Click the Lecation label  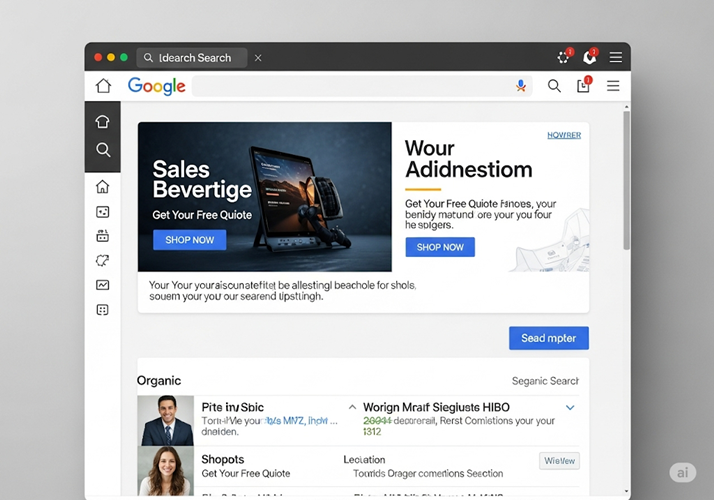tap(364, 459)
